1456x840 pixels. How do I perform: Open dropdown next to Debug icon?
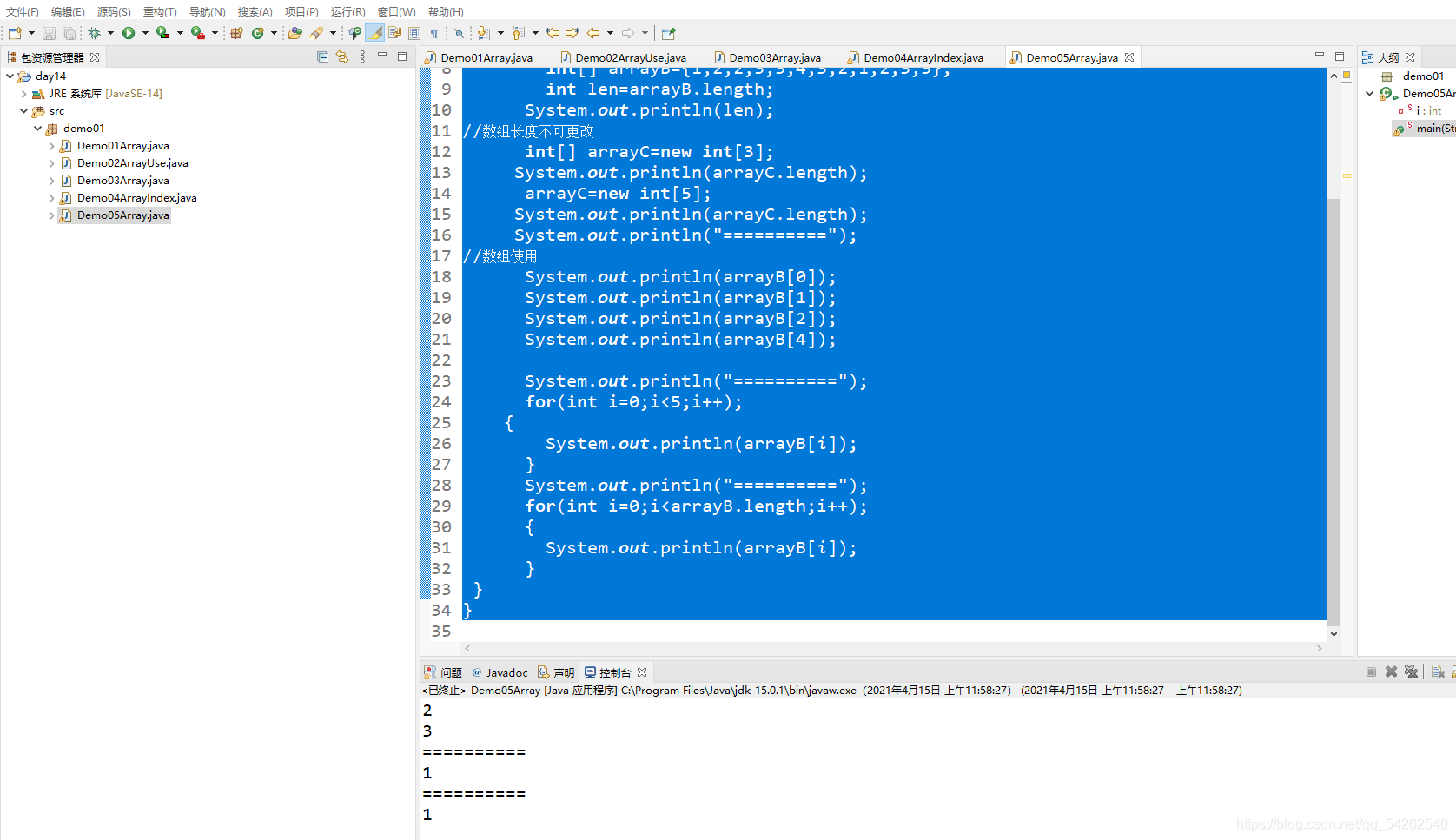(x=110, y=33)
